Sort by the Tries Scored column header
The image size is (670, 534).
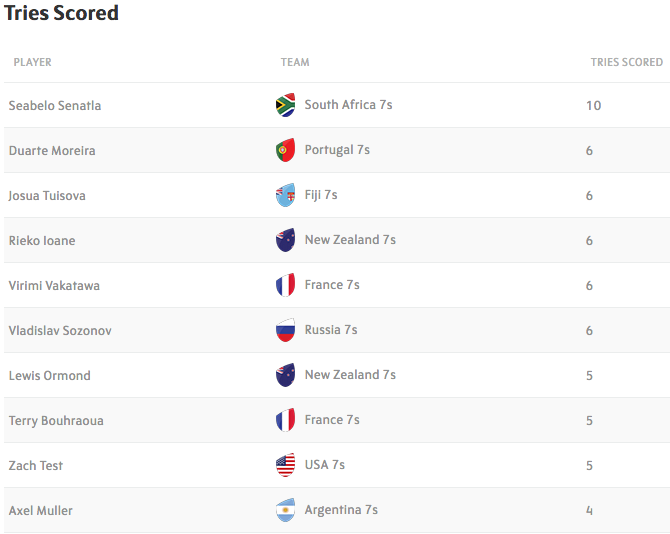tap(627, 62)
